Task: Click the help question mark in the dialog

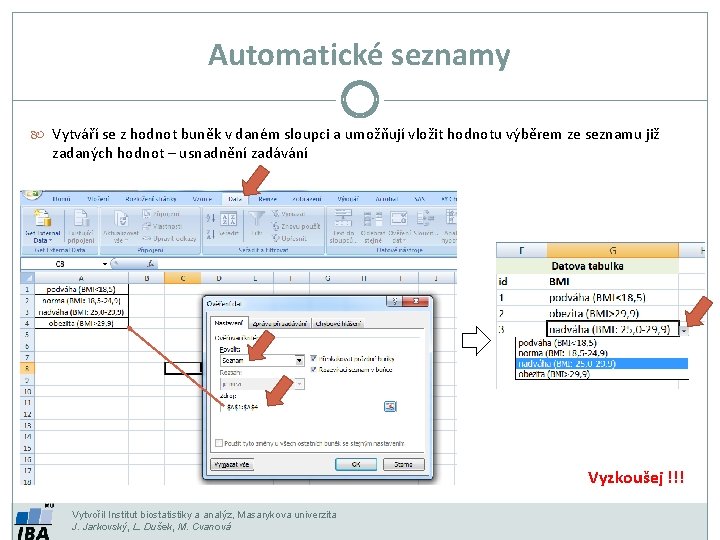Action: tap(394, 302)
